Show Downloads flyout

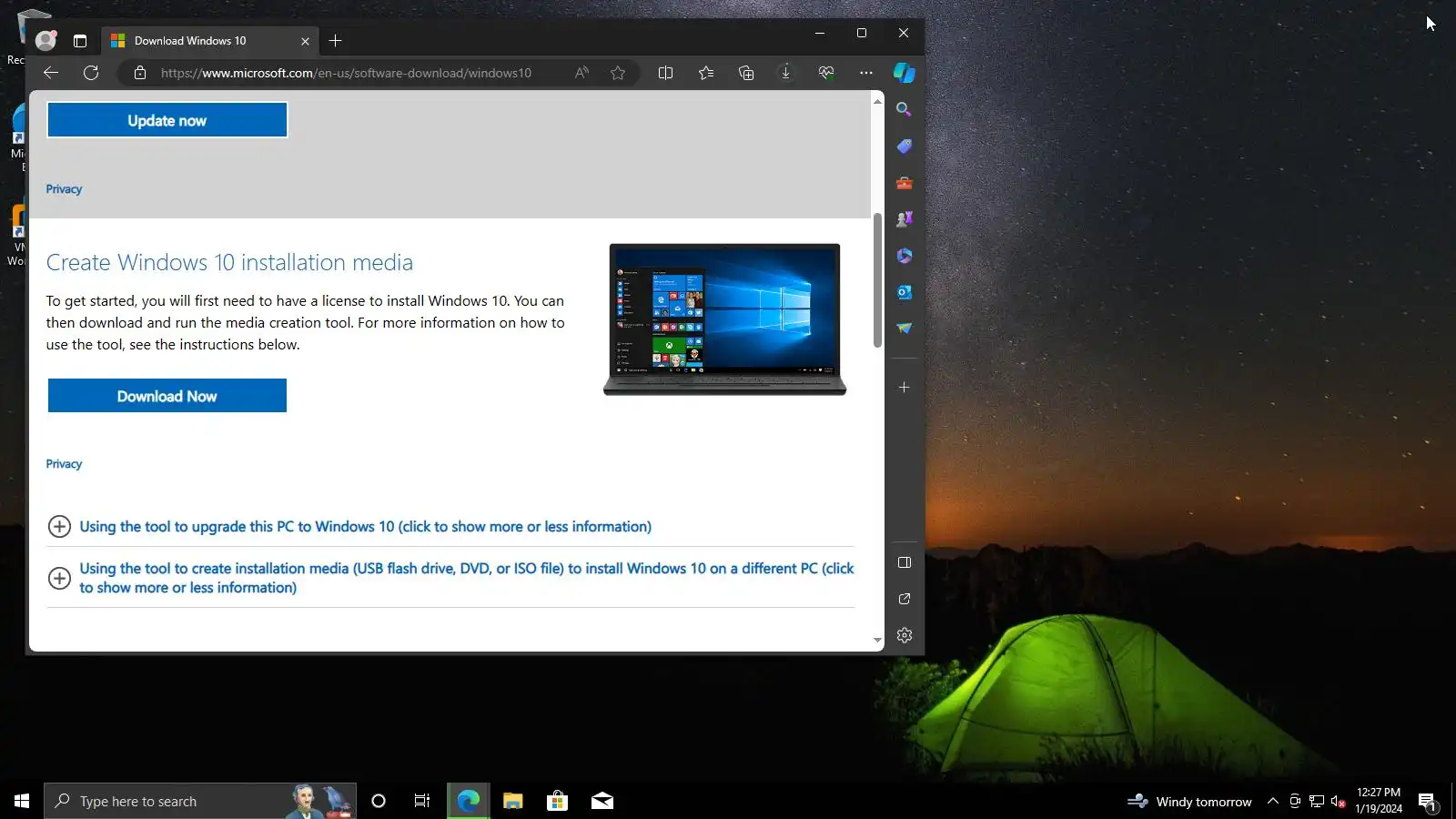[786, 73]
